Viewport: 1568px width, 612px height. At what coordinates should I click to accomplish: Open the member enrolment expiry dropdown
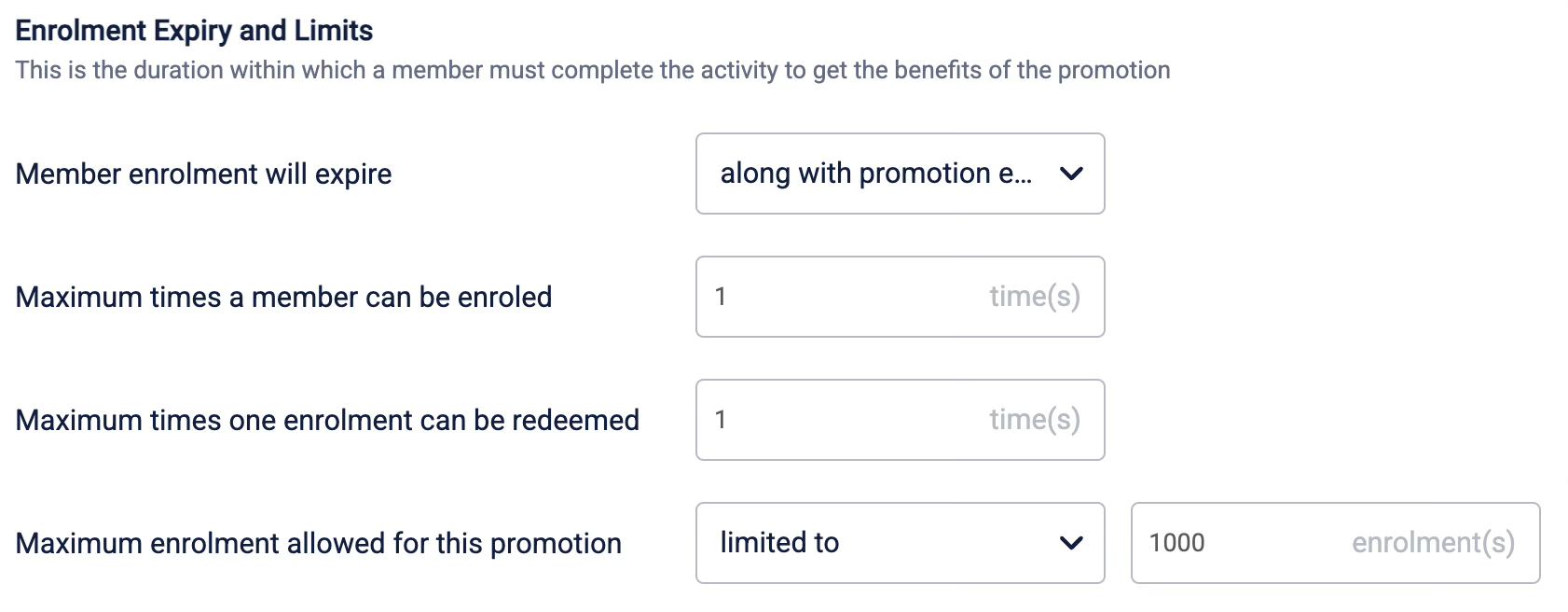pyautogui.click(x=900, y=174)
